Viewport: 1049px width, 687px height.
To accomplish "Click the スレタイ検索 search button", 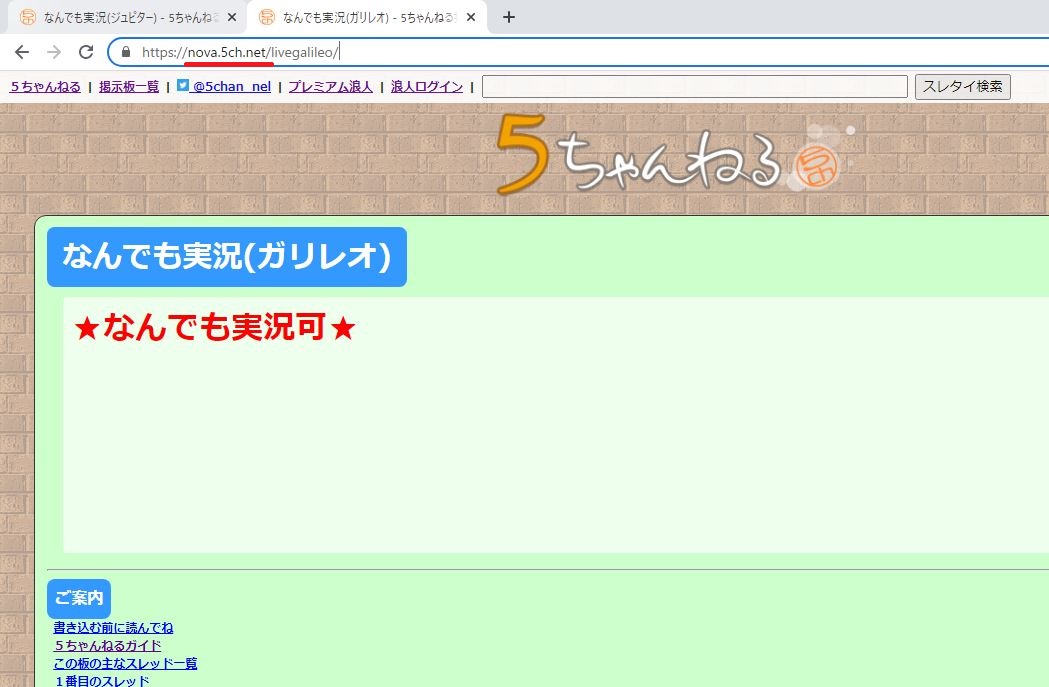I will pyautogui.click(x=962, y=86).
